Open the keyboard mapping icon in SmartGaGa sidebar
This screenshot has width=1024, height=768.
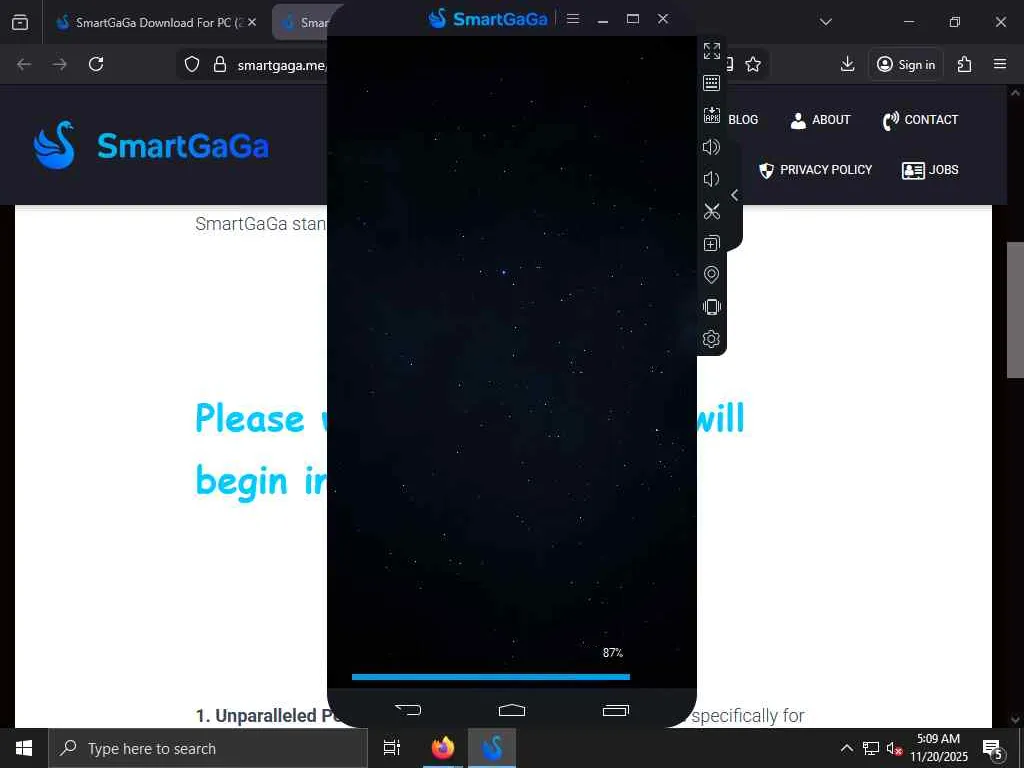click(x=711, y=83)
